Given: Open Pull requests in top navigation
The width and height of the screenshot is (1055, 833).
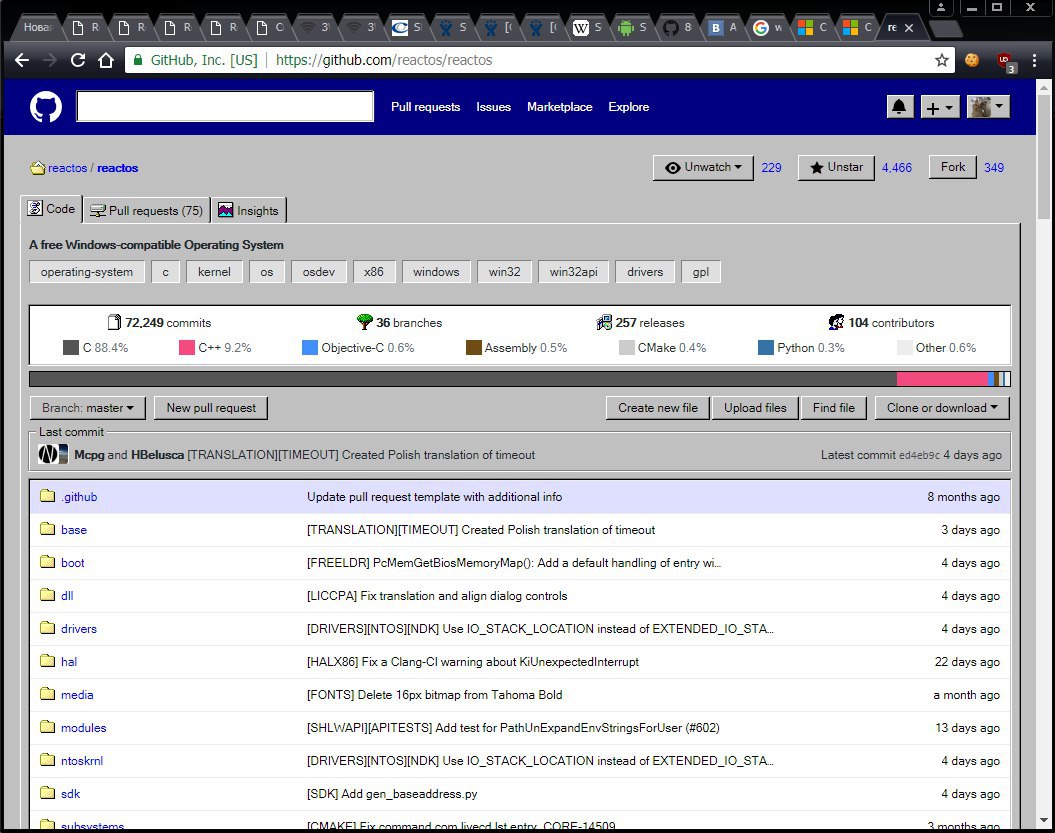Looking at the screenshot, I should coord(425,107).
